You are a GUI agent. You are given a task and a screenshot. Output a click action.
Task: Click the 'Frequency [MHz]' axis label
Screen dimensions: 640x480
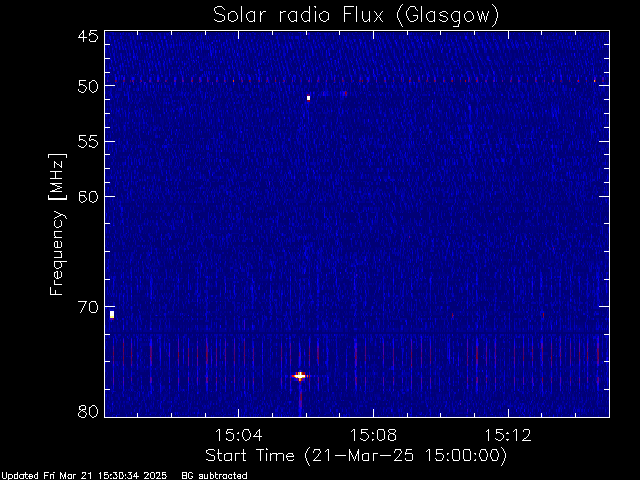point(57,224)
